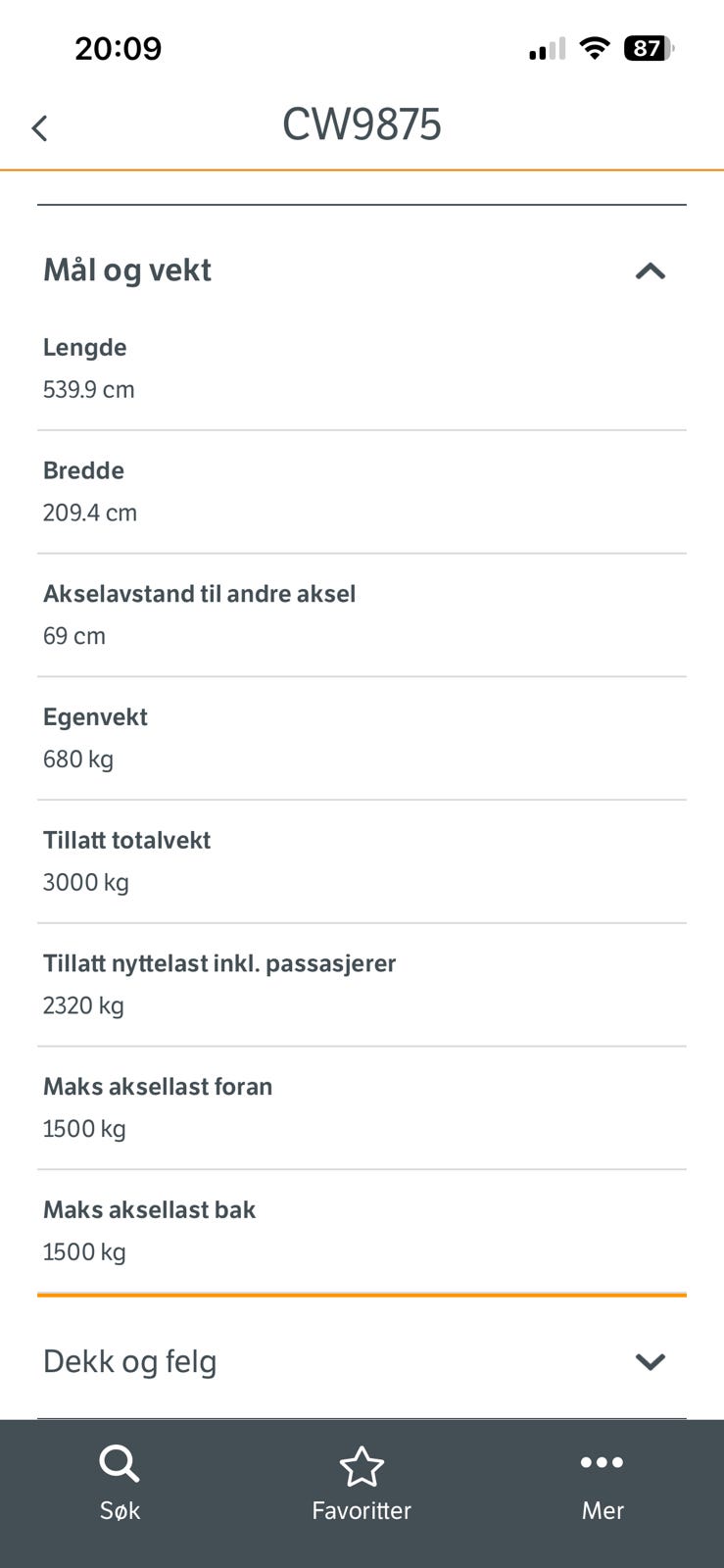This screenshot has height=1568, width=724.
Task: Expand the Dekk og felg chevron
Action: tap(651, 1361)
